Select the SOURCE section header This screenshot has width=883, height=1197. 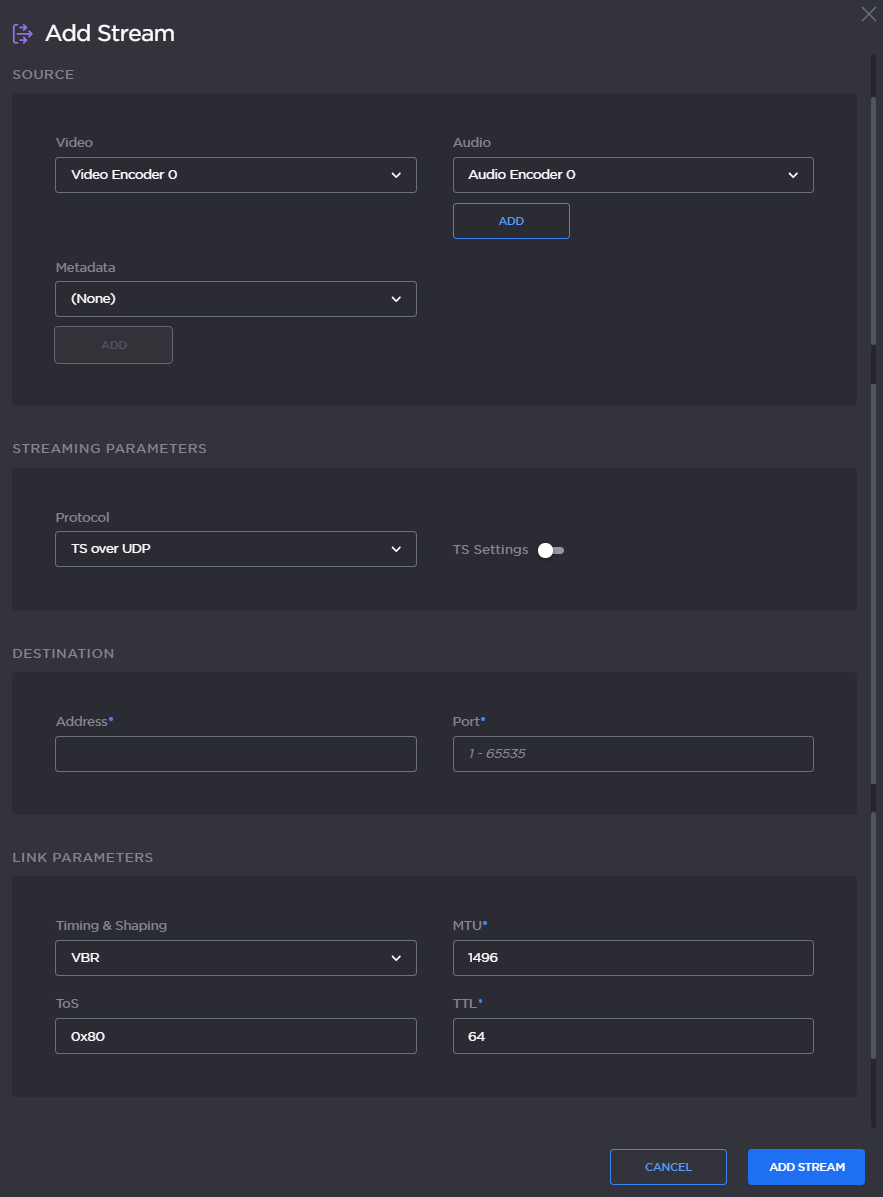coord(43,74)
